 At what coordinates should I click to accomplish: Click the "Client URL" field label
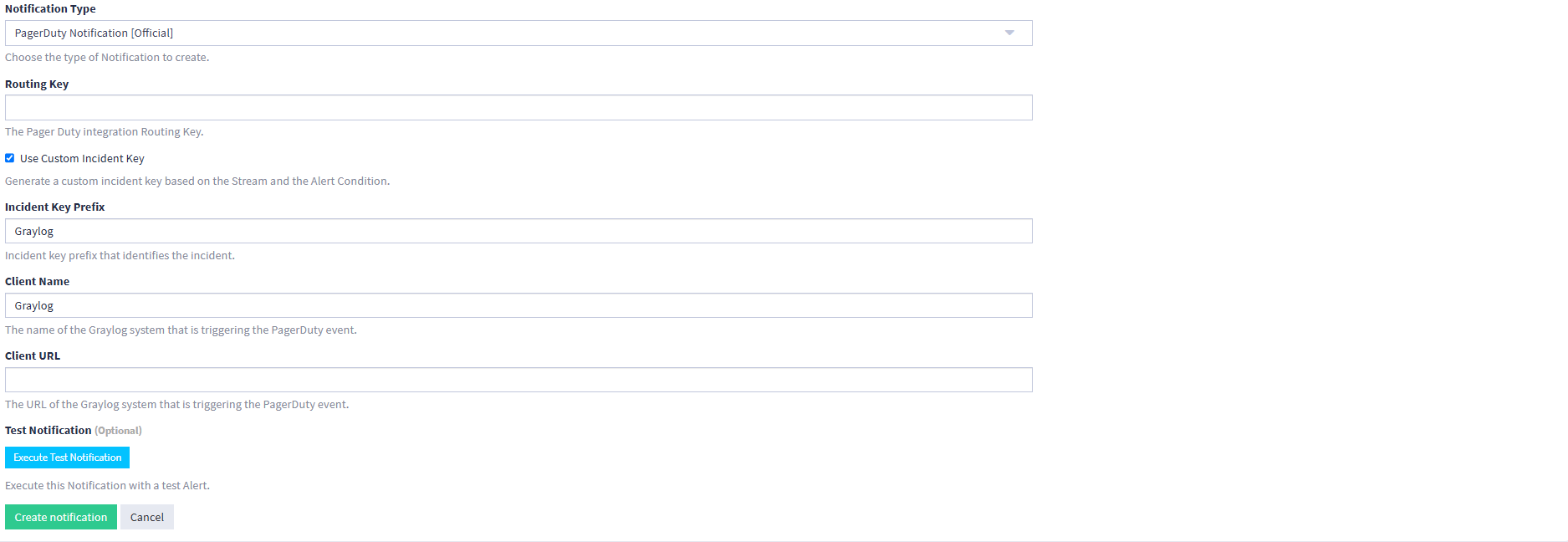33,356
